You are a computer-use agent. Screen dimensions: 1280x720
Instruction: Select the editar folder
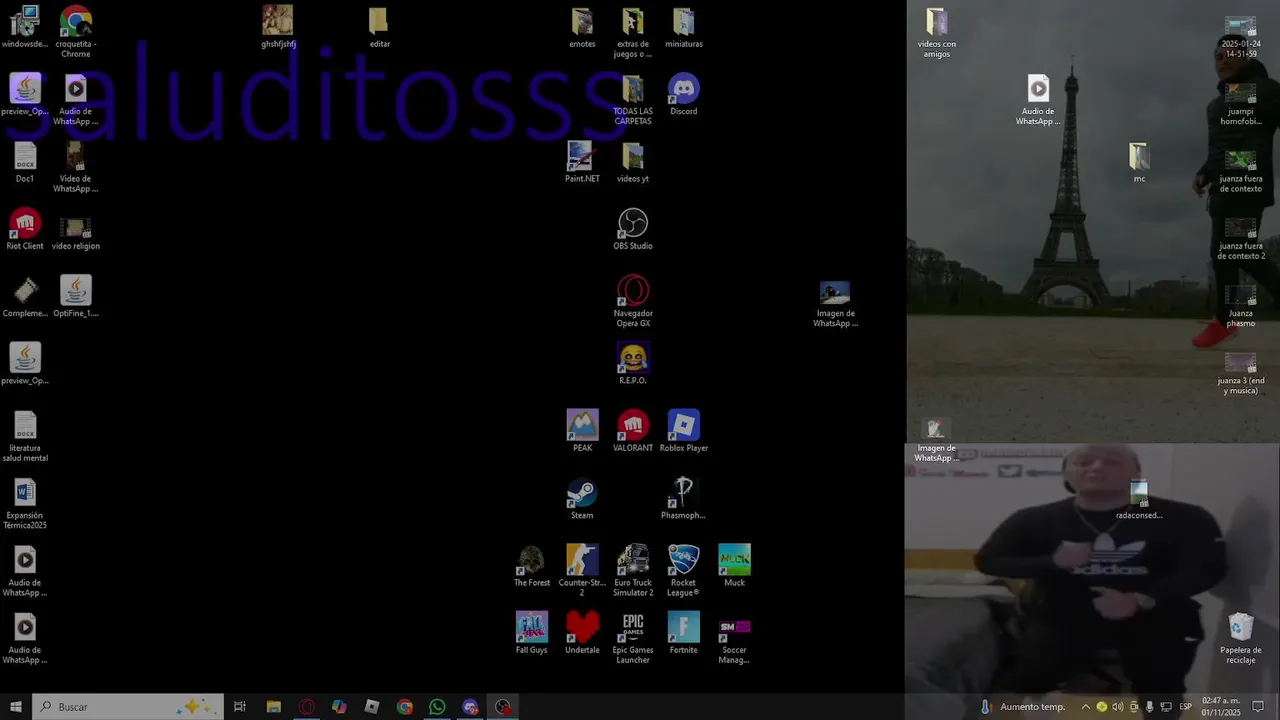379,27
